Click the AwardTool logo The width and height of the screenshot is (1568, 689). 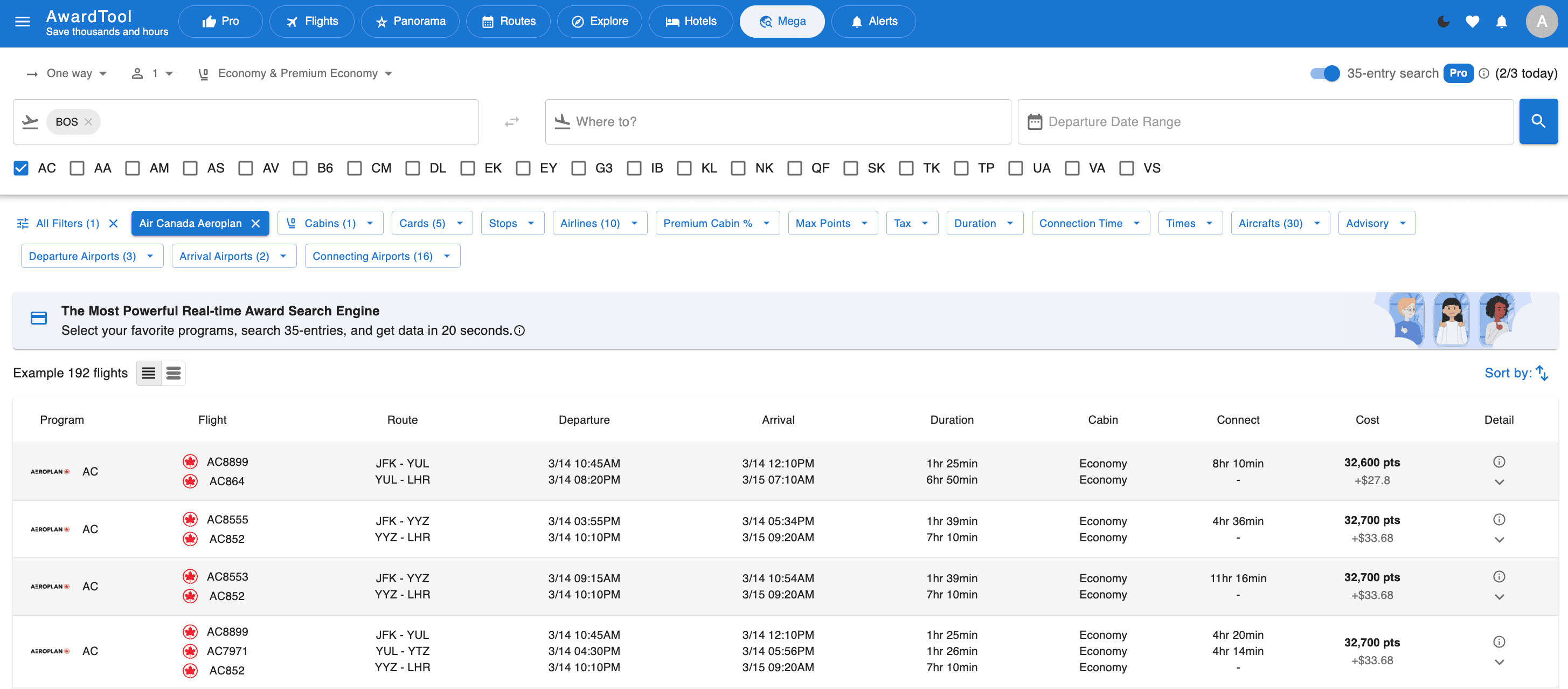click(107, 22)
